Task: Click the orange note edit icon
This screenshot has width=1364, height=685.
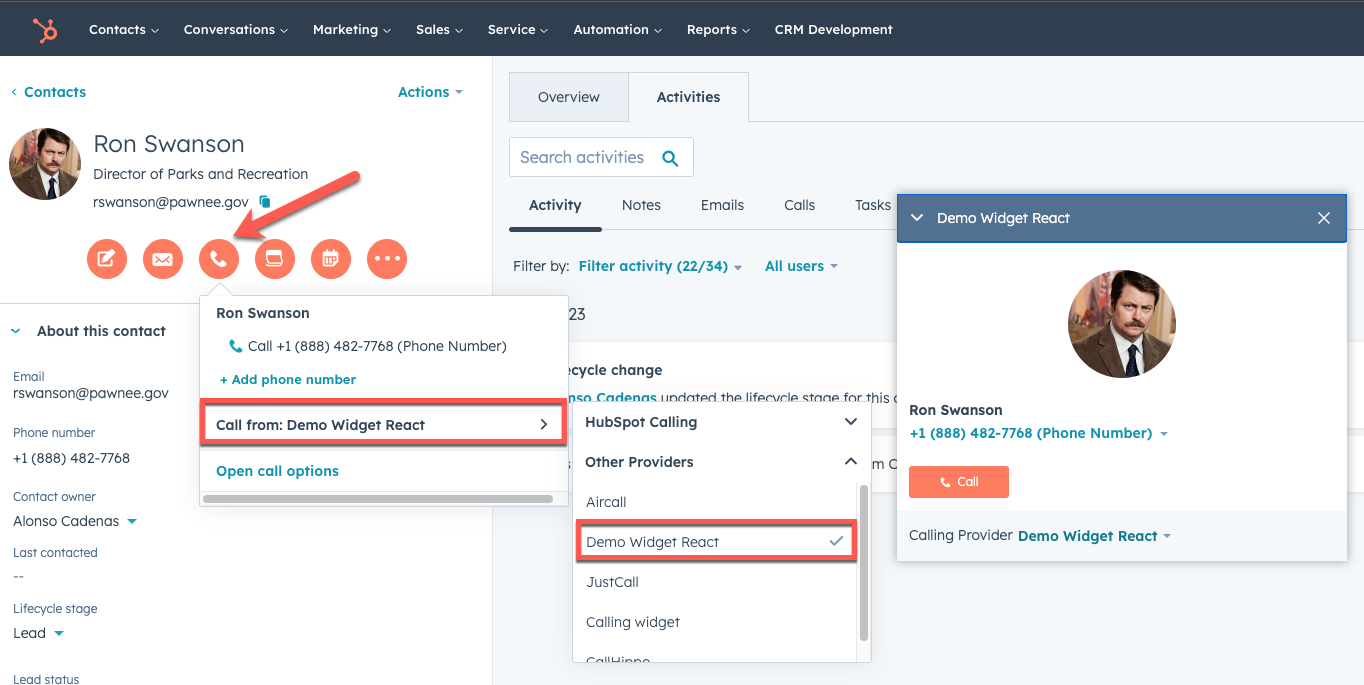Action: pyautogui.click(x=107, y=259)
